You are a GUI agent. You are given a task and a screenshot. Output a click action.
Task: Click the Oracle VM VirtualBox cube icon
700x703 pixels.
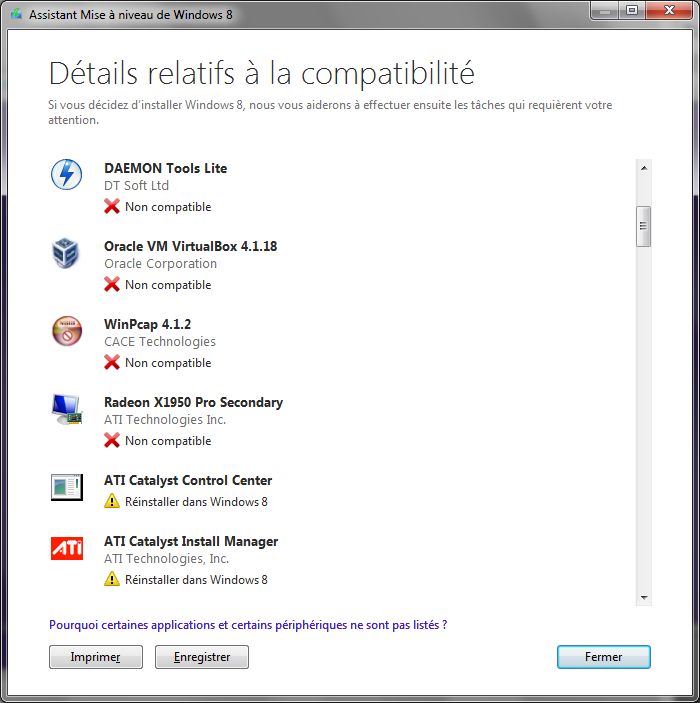tap(66, 253)
